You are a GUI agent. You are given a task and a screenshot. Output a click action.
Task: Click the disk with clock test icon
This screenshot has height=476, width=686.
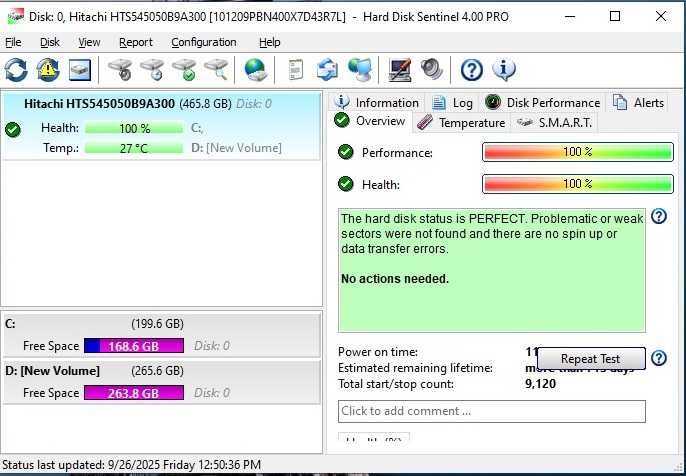tap(152, 70)
